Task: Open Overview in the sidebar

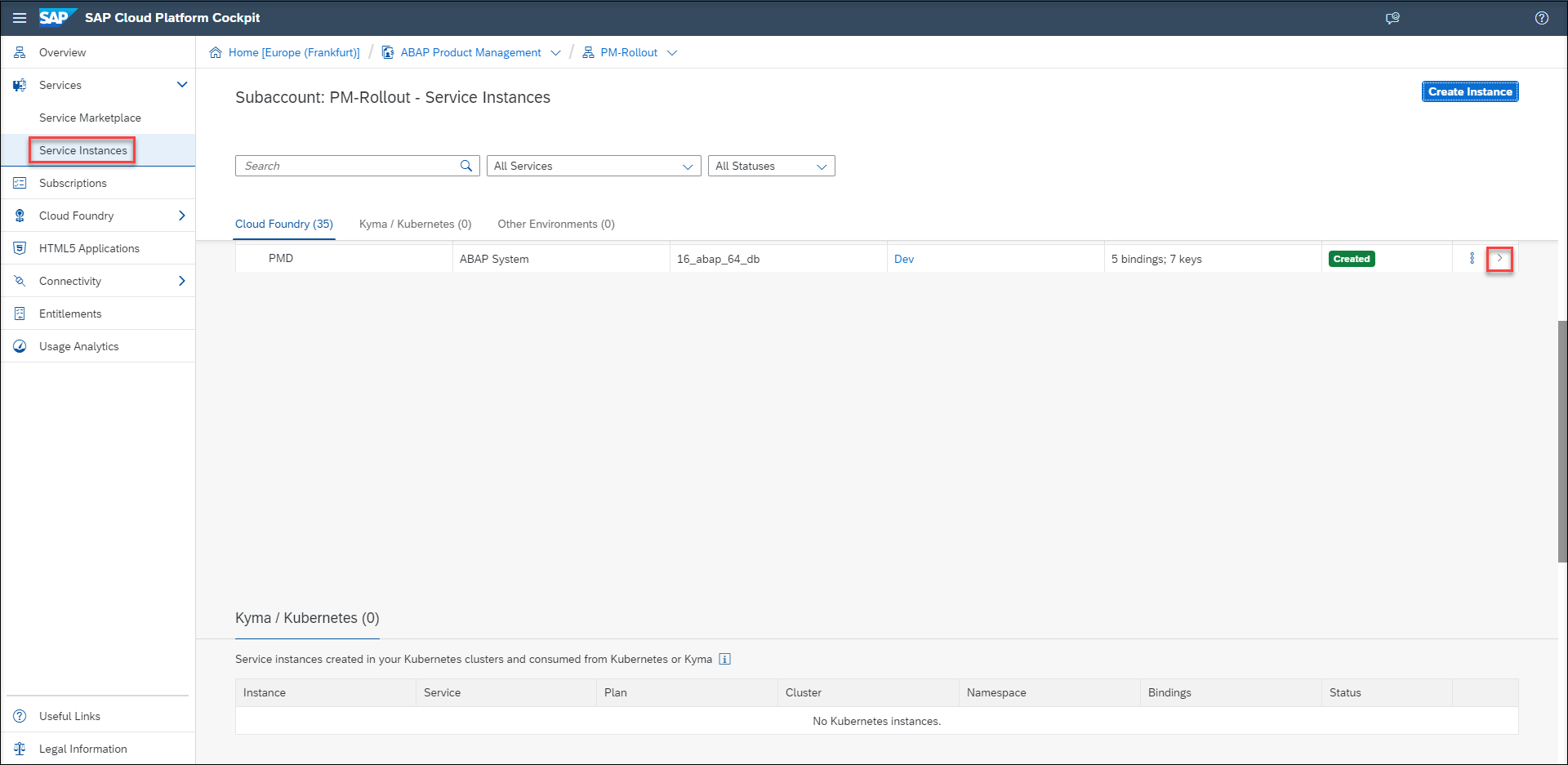Action: pyautogui.click(x=62, y=52)
